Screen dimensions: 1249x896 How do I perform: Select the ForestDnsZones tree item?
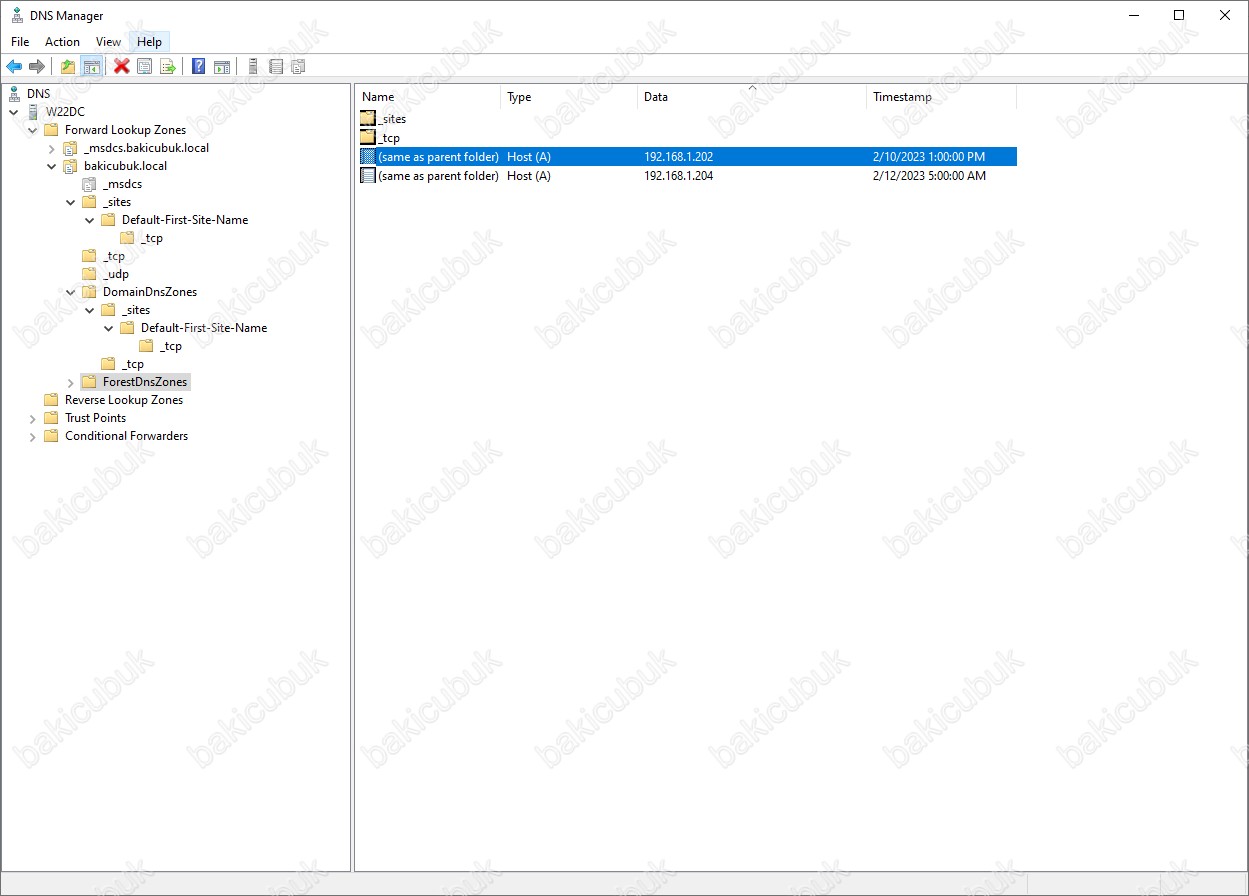145,382
